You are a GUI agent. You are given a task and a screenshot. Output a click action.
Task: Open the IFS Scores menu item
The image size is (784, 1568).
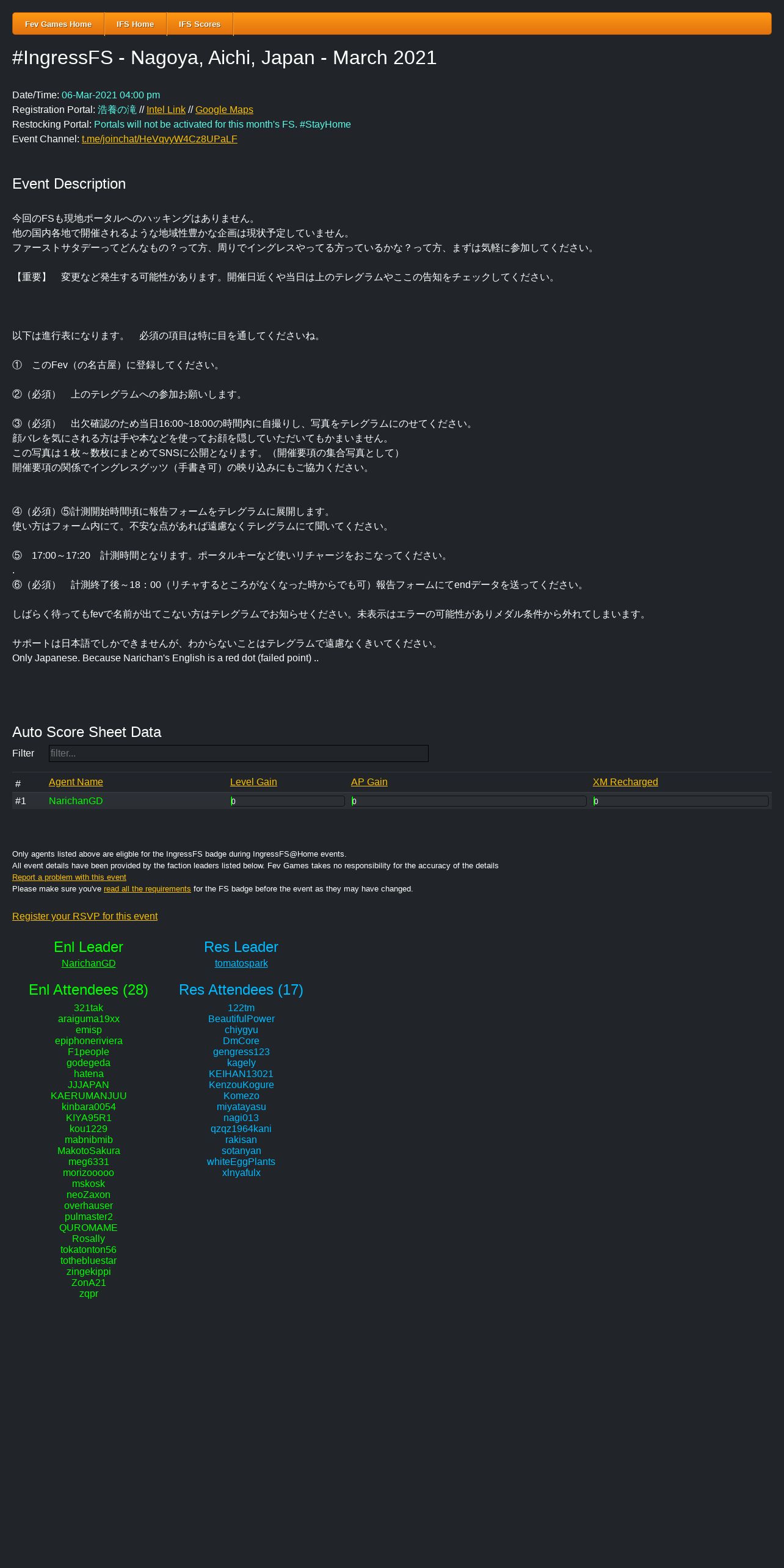click(200, 24)
